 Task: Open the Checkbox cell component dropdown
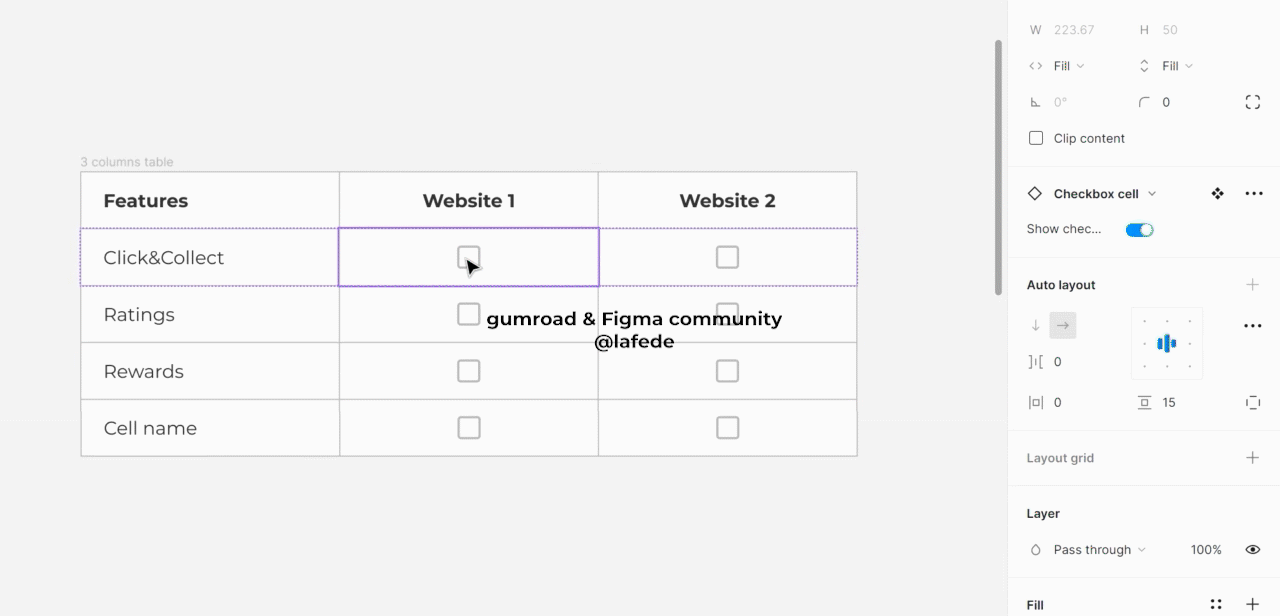pyautogui.click(x=1152, y=194)
